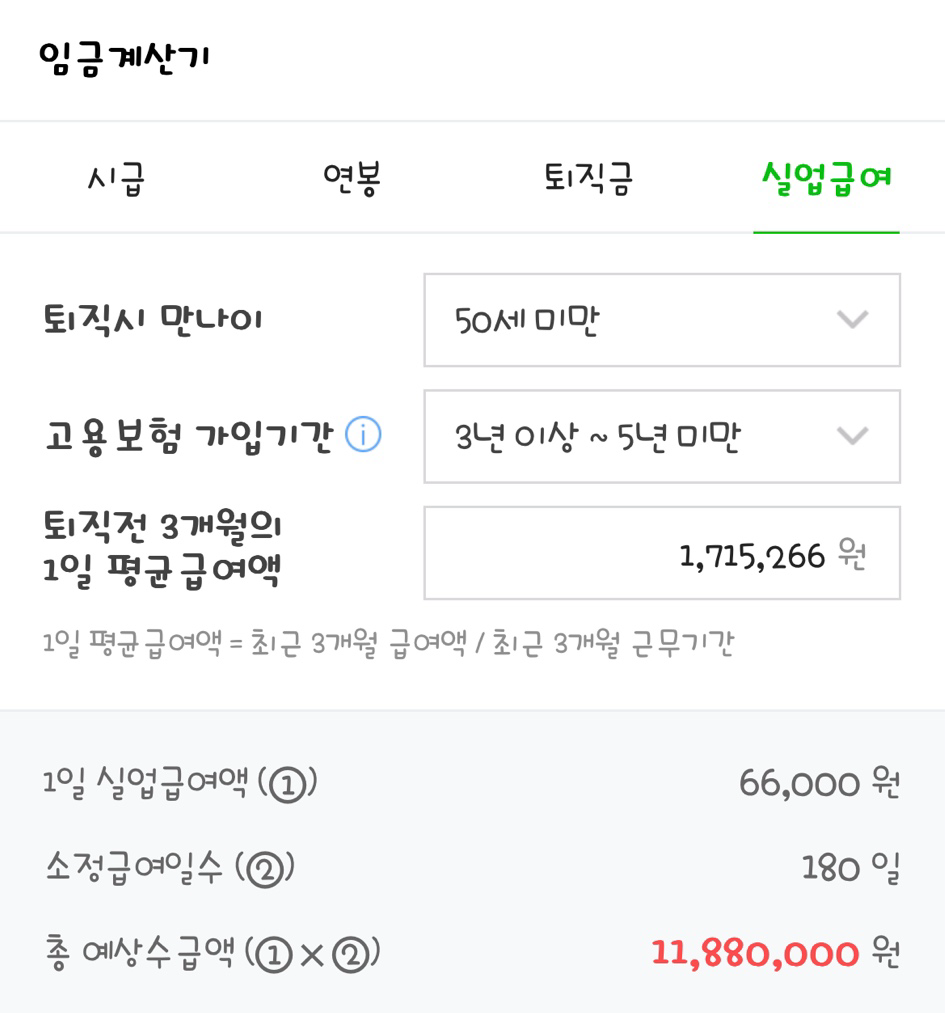Click the 고용보험 가입기간 label text
945x1013 pixels.
[188, 437]
